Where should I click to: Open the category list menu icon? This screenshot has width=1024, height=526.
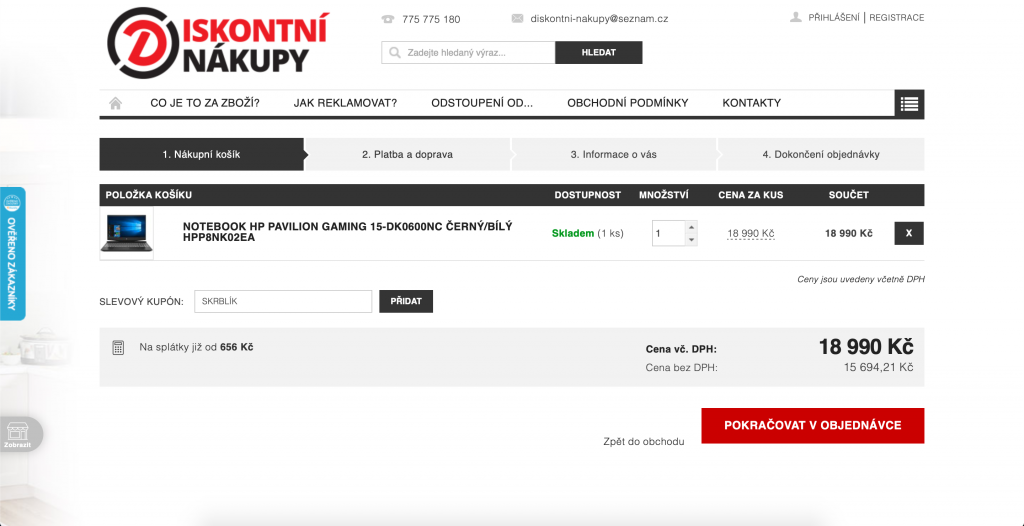click(909, 103)
